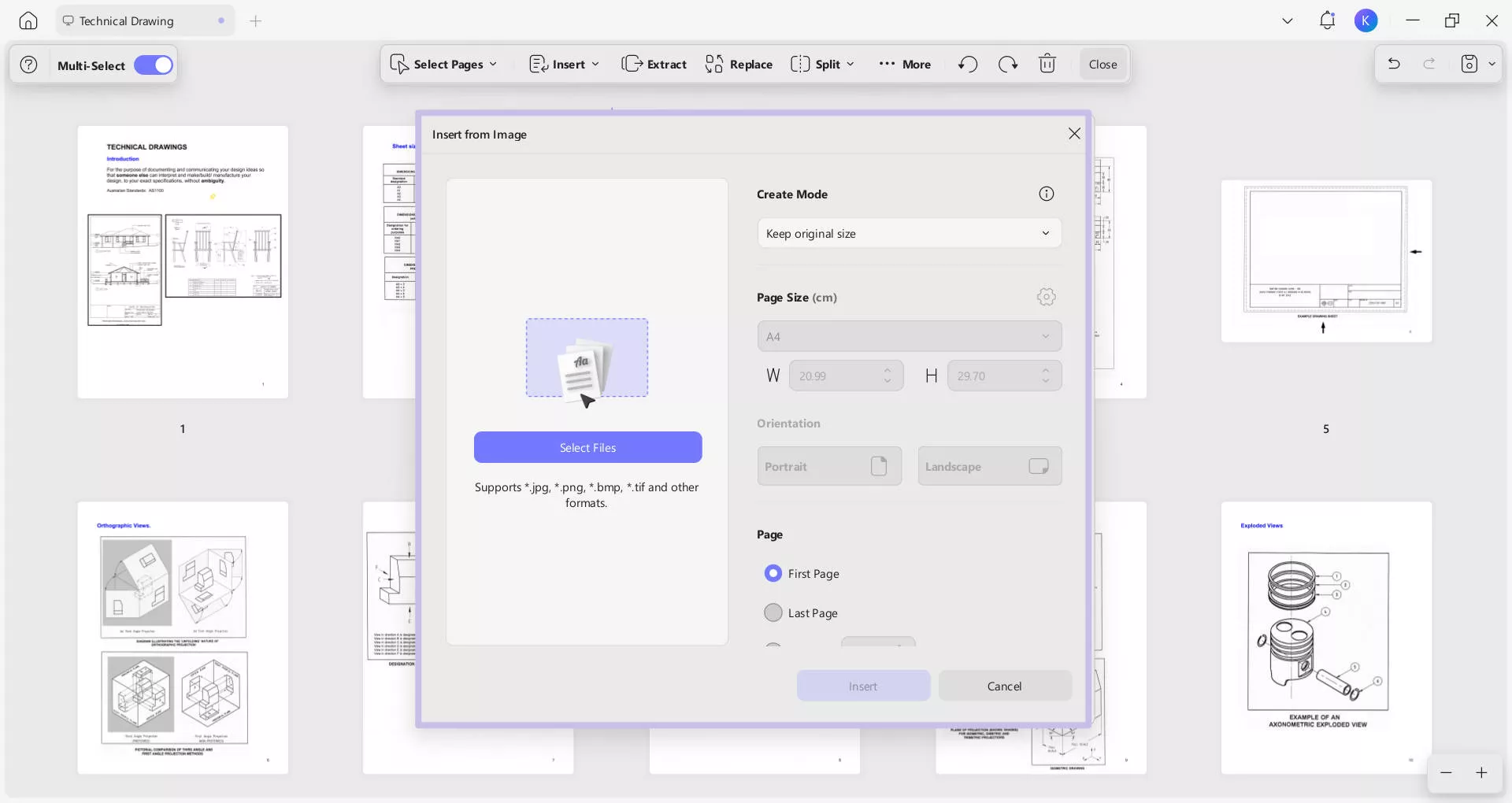View Create Mode info icon

(x=1046, y=194)
